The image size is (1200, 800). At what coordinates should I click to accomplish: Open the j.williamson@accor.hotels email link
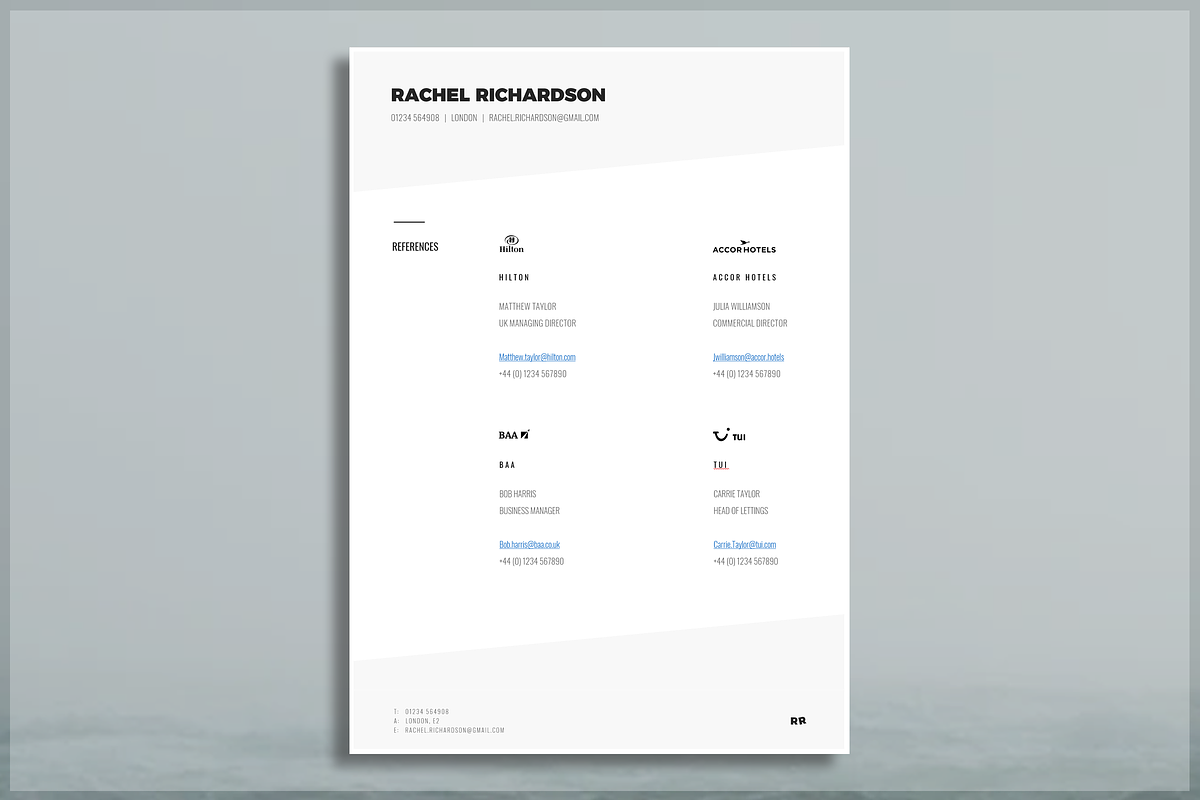tap(748, 357)
